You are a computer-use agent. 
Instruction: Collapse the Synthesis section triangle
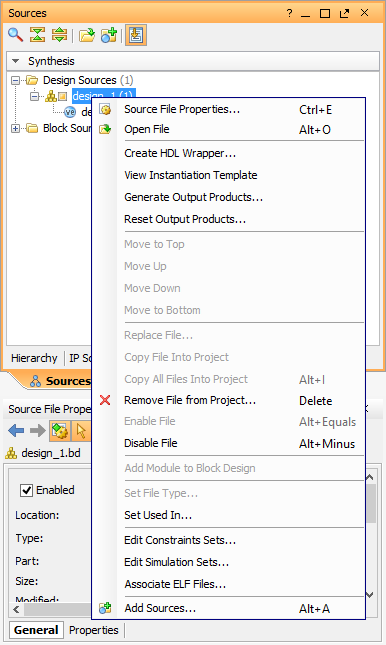(x=16, y=61)
